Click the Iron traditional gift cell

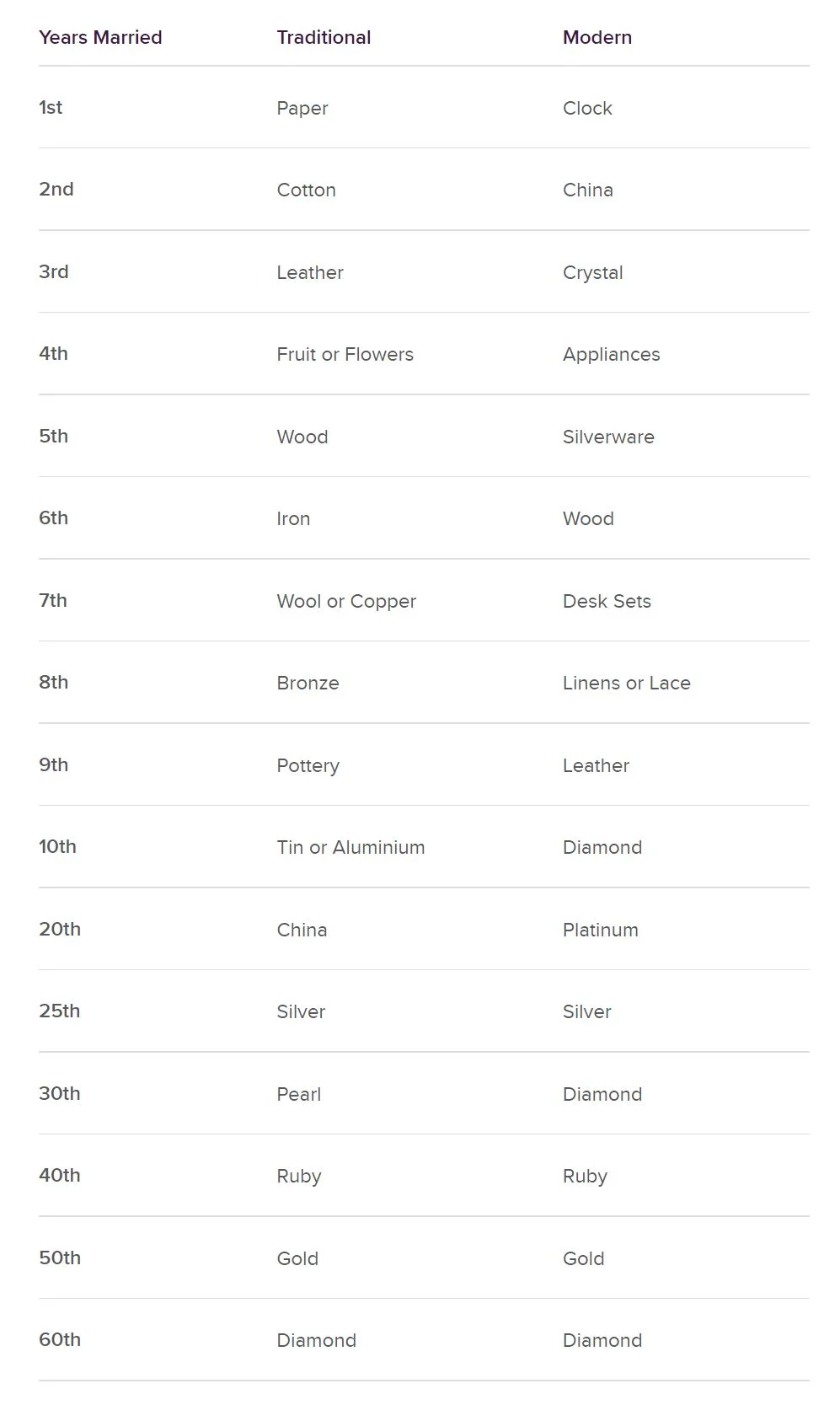point(293,518)
